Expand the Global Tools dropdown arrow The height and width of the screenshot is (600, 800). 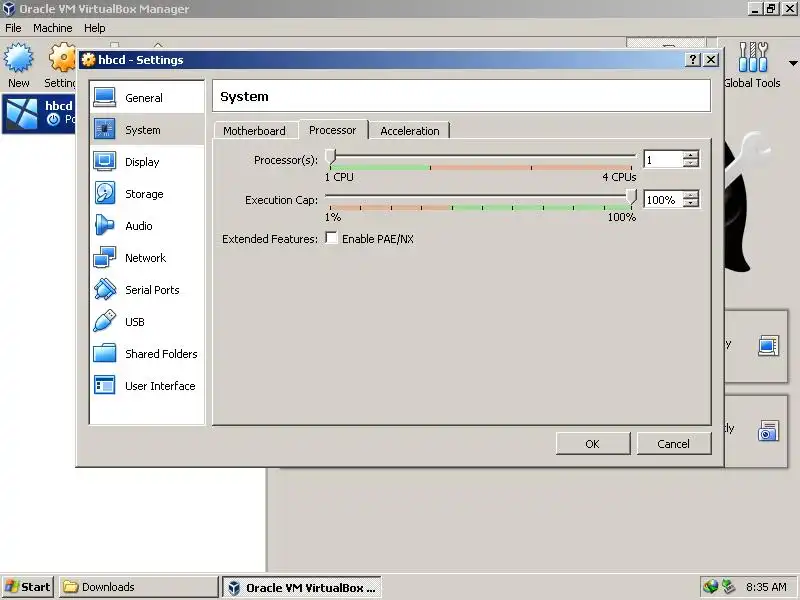click(x=793, y=63)
